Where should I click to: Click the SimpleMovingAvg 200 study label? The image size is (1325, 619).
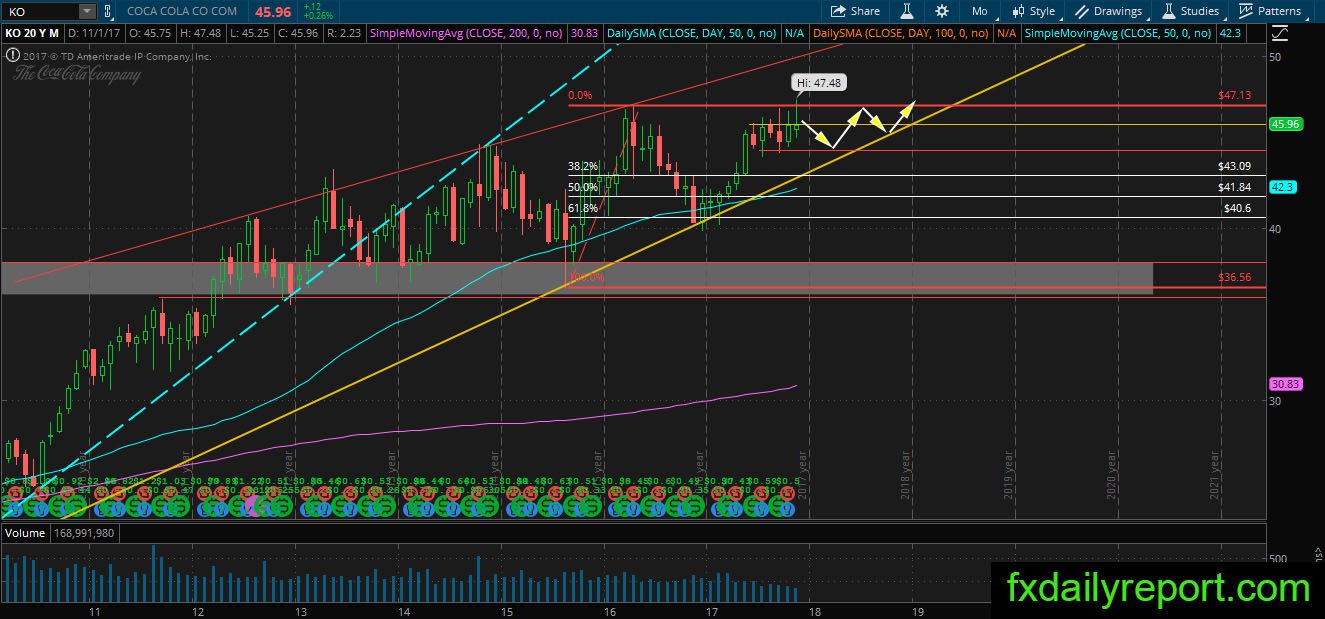(x=467, y=33)
